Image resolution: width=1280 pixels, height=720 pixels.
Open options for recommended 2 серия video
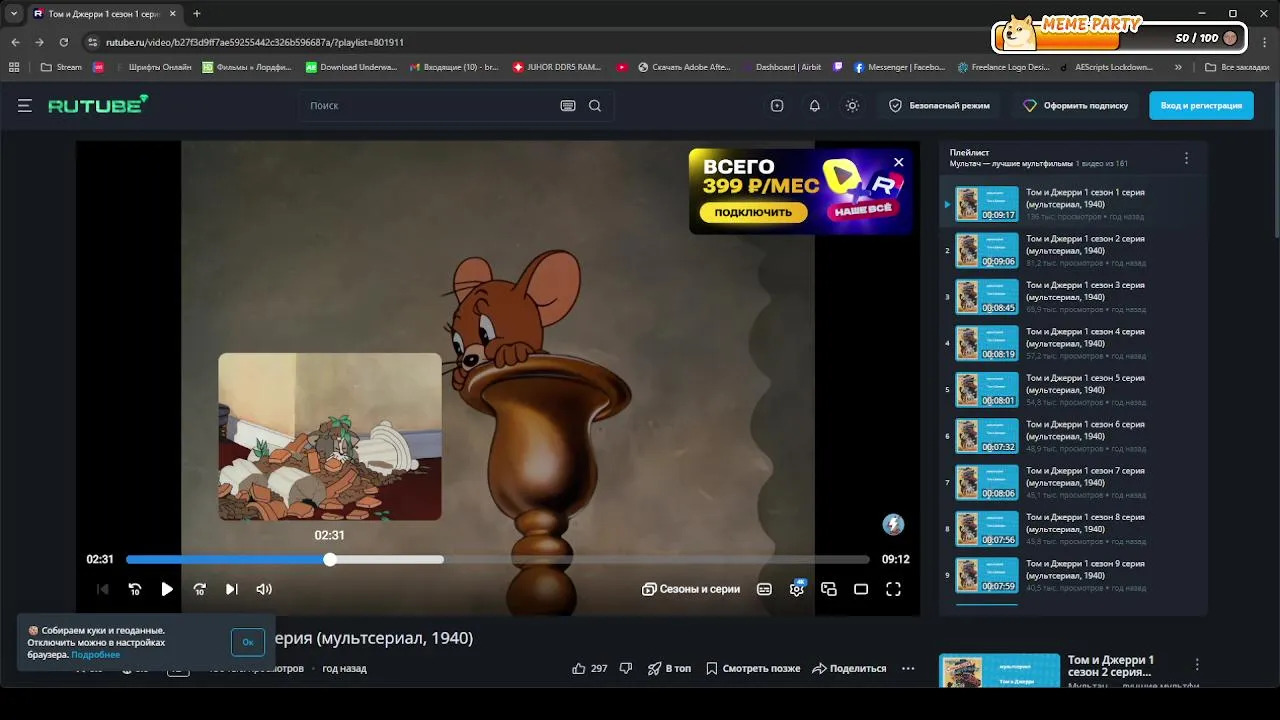pyautogui.click(x=1196, y=664)
